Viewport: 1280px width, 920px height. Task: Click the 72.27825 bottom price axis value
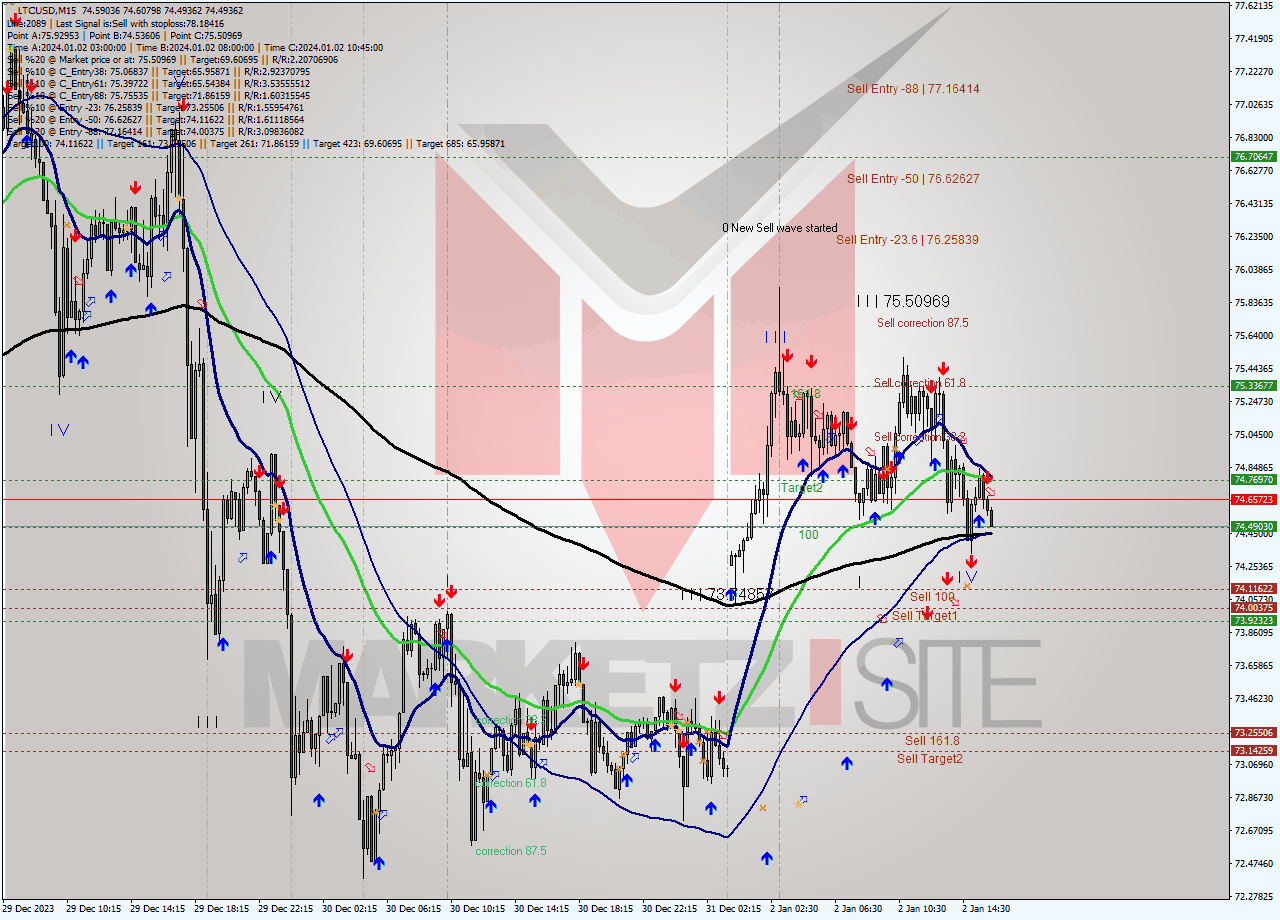[1254, 897]
